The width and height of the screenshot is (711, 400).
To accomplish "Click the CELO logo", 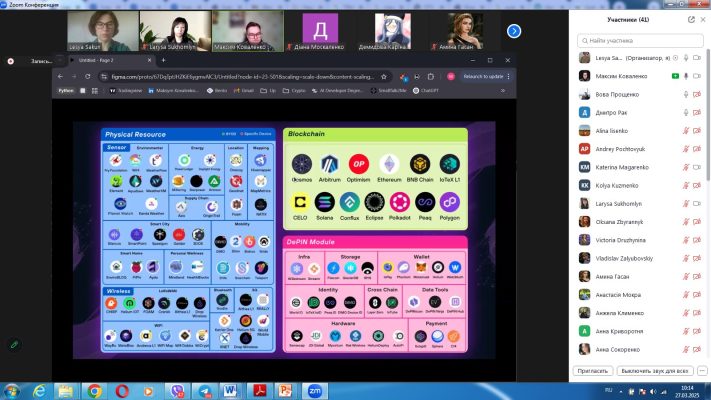I will point(300,202).
